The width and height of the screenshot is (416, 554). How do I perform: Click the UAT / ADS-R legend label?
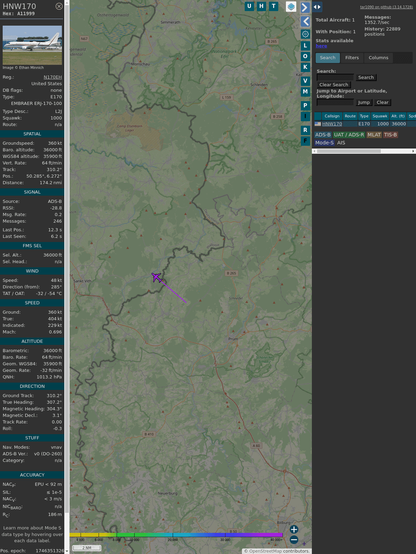tap(349, 135)
